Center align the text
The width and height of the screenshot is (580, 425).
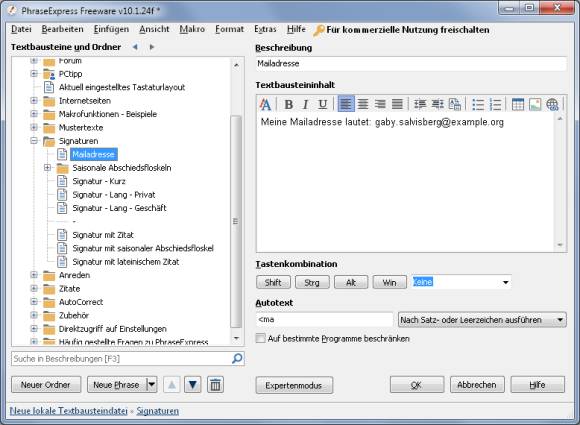pos(363,104)
